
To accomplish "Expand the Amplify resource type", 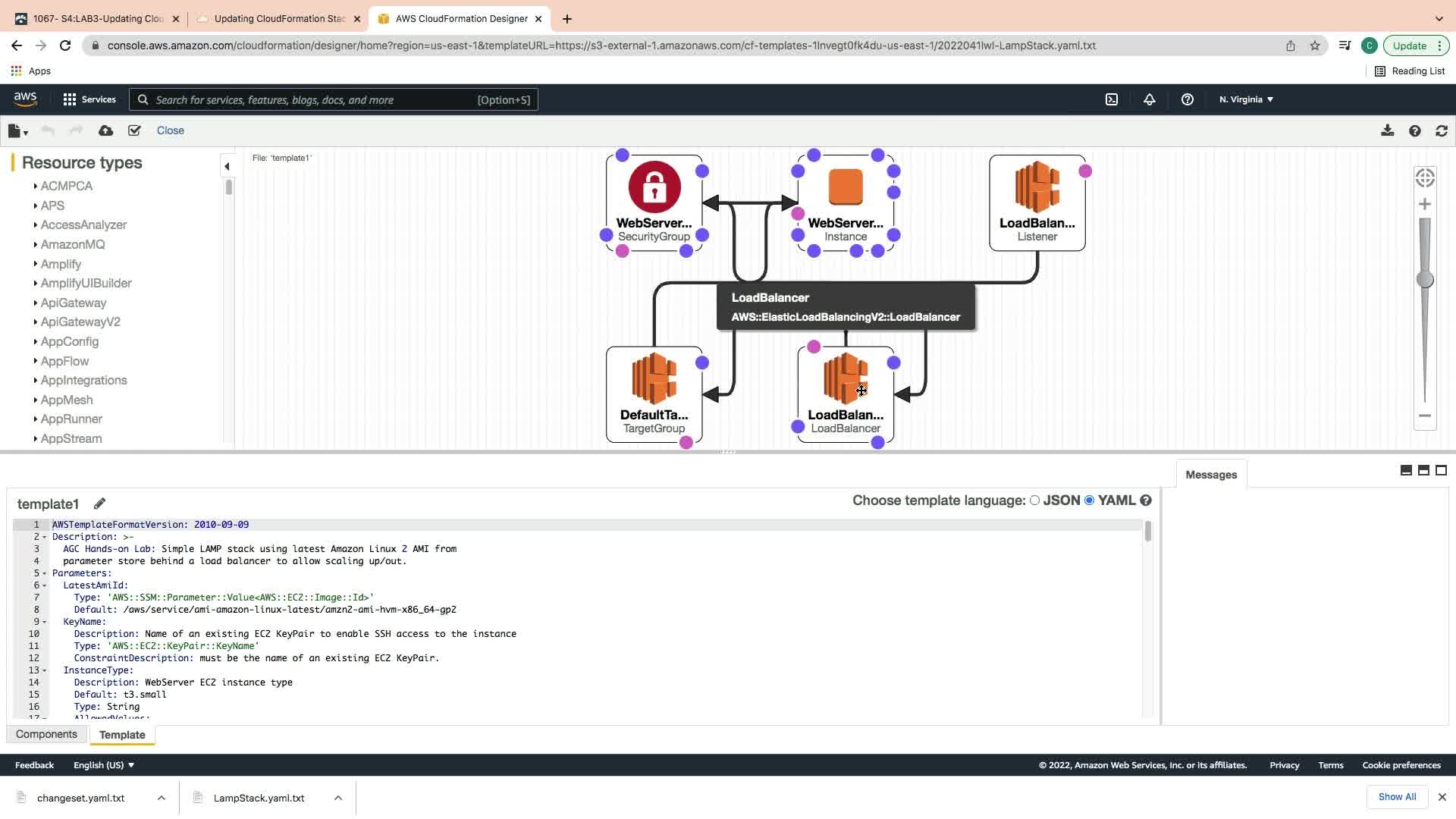I will (x=61, y=264).
